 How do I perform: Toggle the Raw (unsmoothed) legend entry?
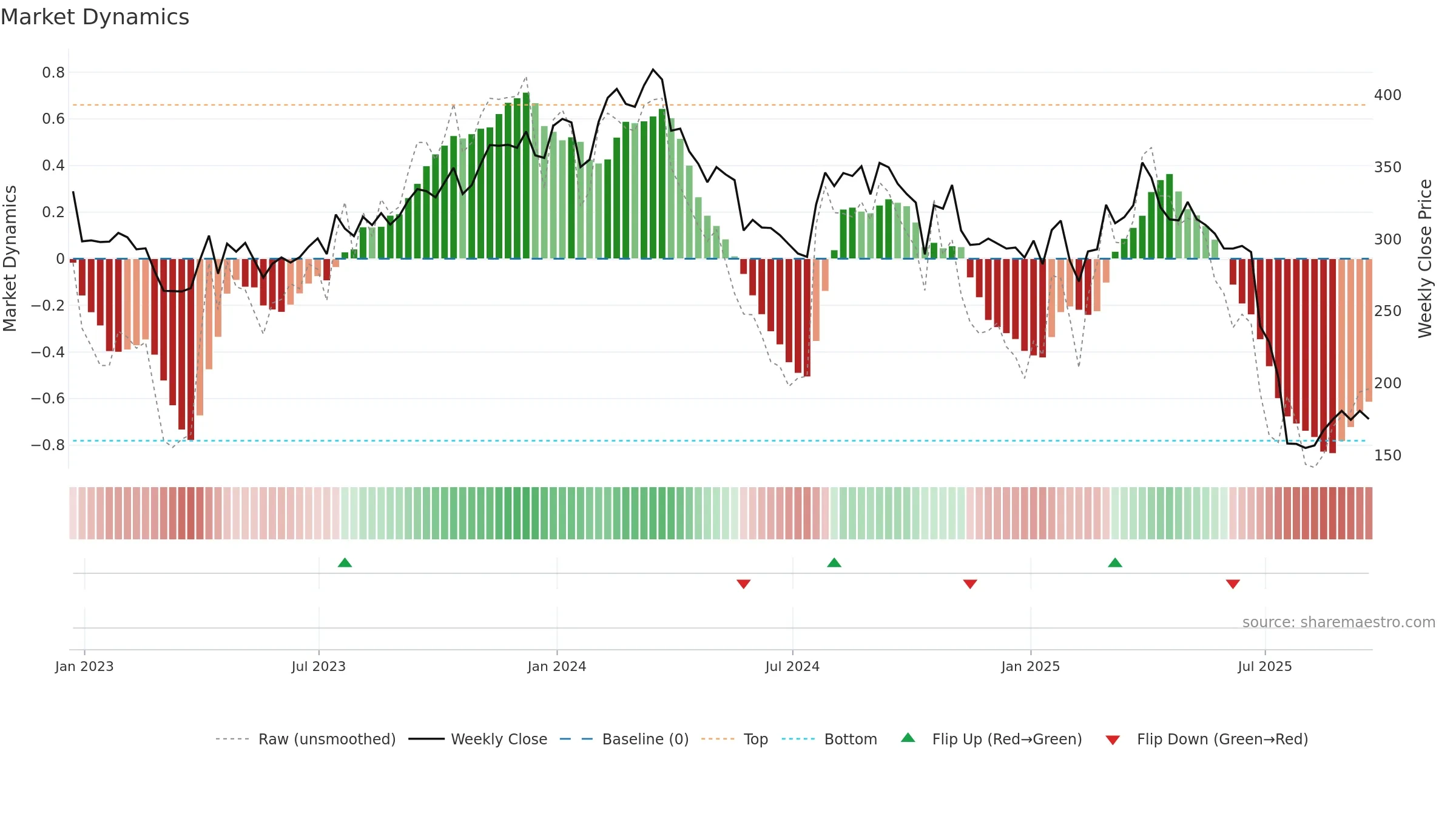click(306, 739)
